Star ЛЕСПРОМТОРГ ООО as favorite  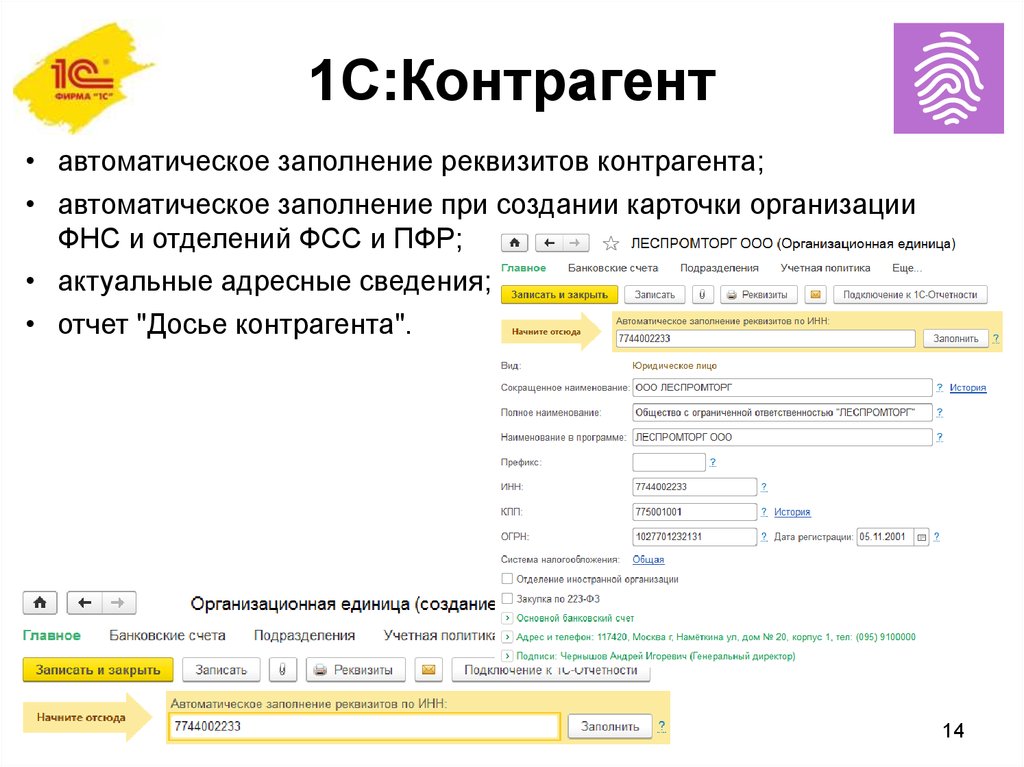pyautogui.click(x=611, y=244)
